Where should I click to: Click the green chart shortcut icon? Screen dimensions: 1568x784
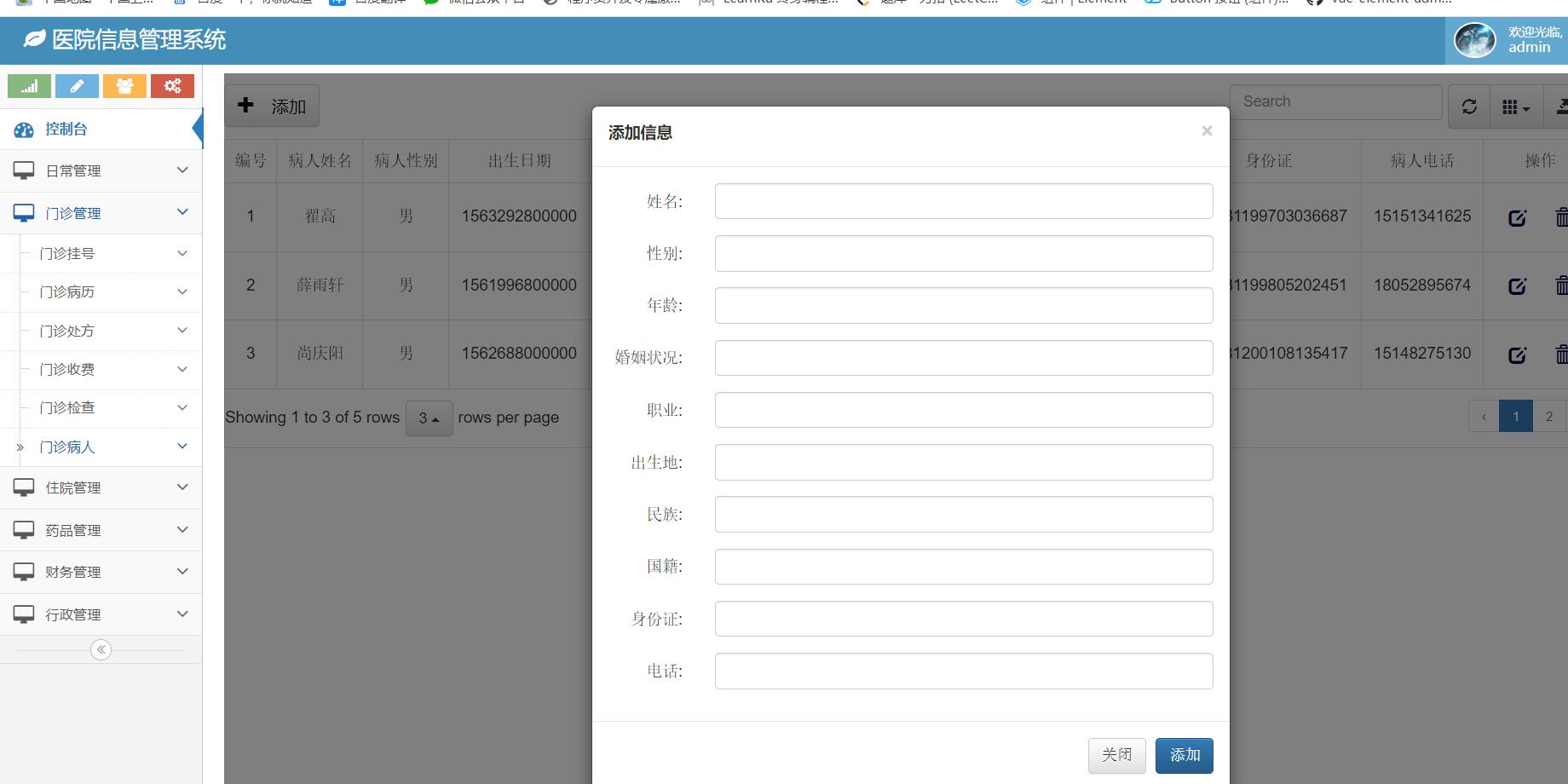pos(29,86)
